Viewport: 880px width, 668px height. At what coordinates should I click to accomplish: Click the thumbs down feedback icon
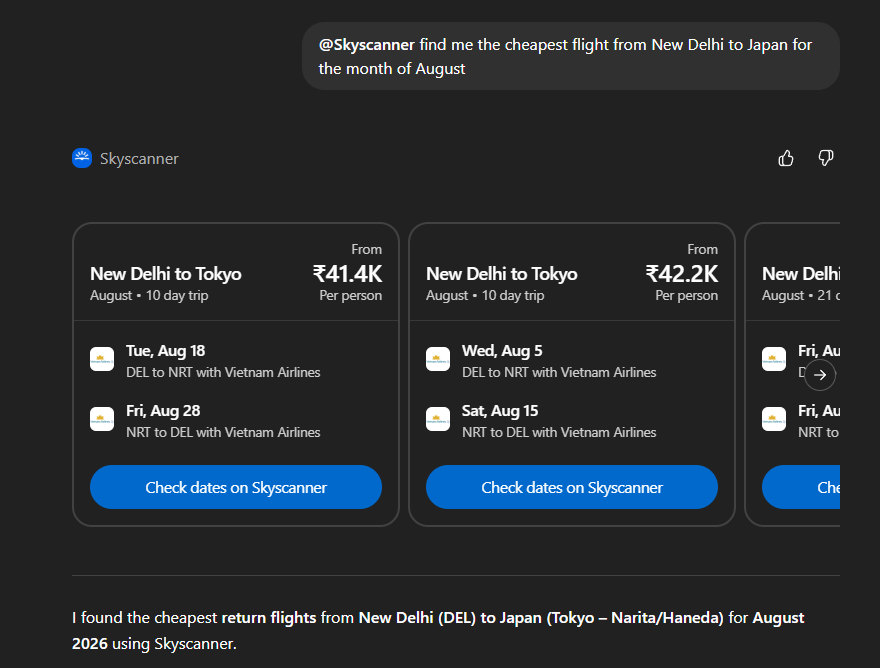826,158
